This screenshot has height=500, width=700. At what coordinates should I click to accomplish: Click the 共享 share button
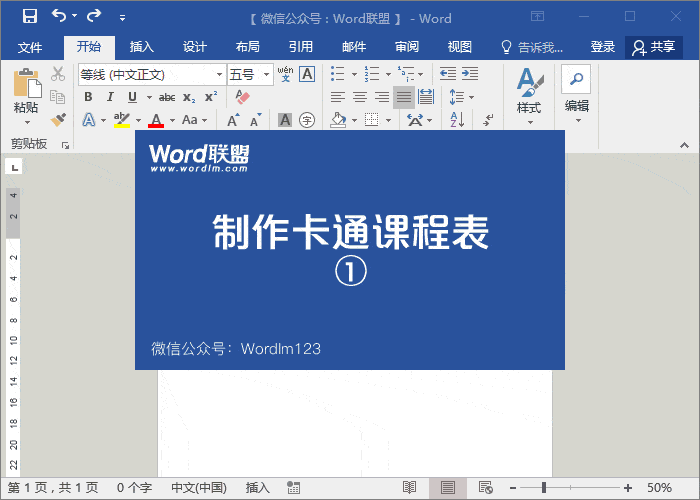pyautogui.click(x=654, y=47)
